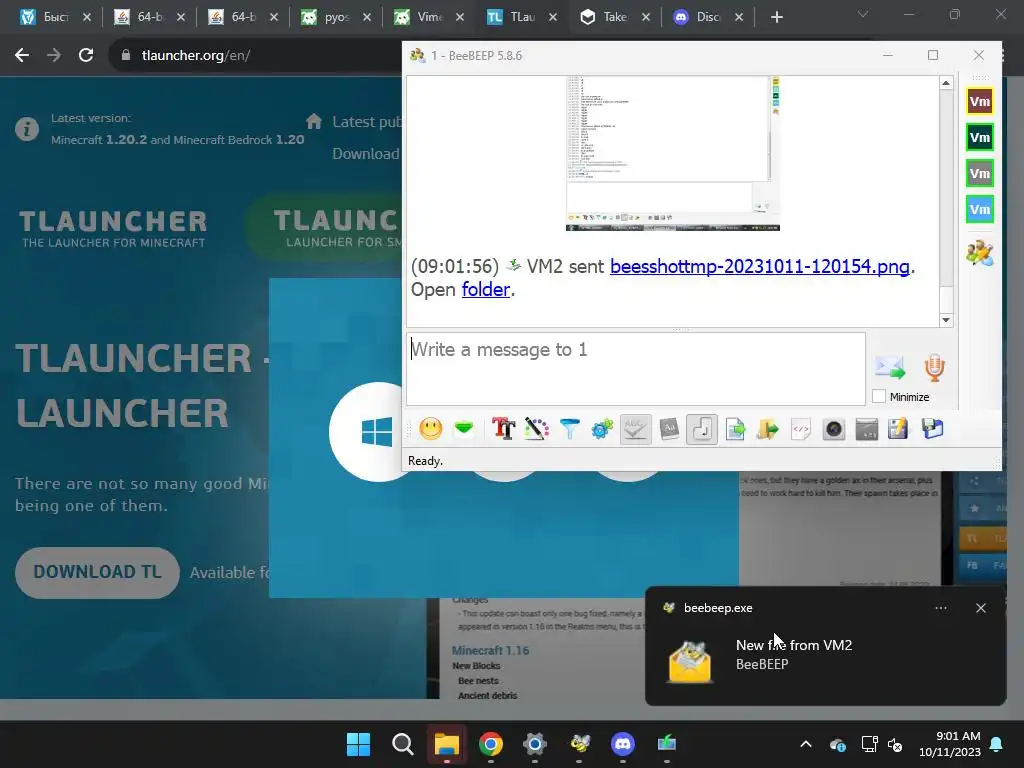Open the notification center bell icon
The height and width of the screenshot is (768, 1024).
tap(997, 744)
